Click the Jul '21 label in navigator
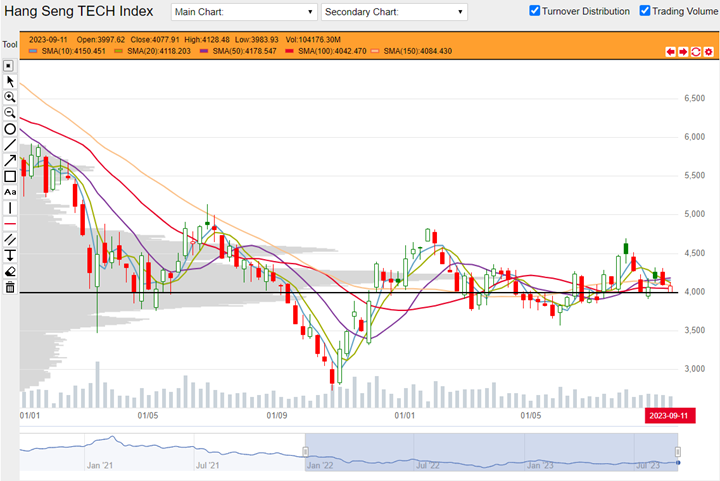Screen dimensions: 720x481 (208, 465)
